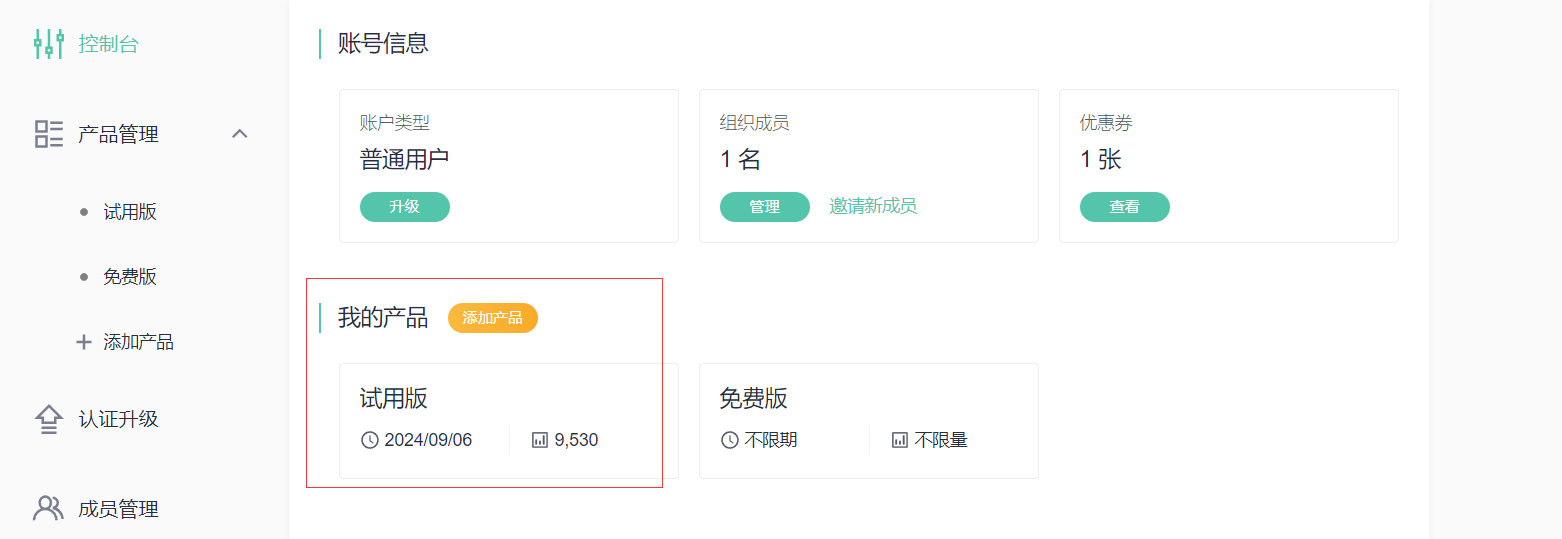The width and height of the screenshot is (1562, 539).
Task: Select 试用版 in the sidebar submenu
Action: (x=130, y=212)
